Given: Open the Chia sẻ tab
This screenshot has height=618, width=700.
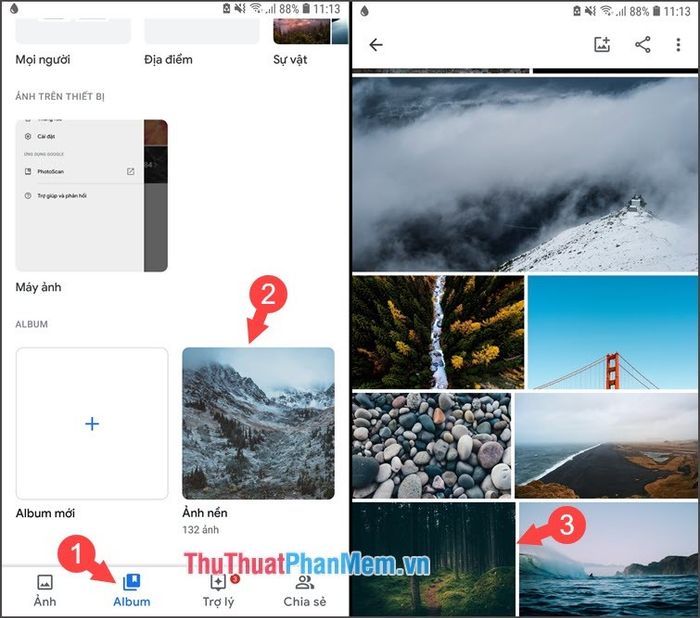Looking at the screenshot, I should [x=305, y=590].
